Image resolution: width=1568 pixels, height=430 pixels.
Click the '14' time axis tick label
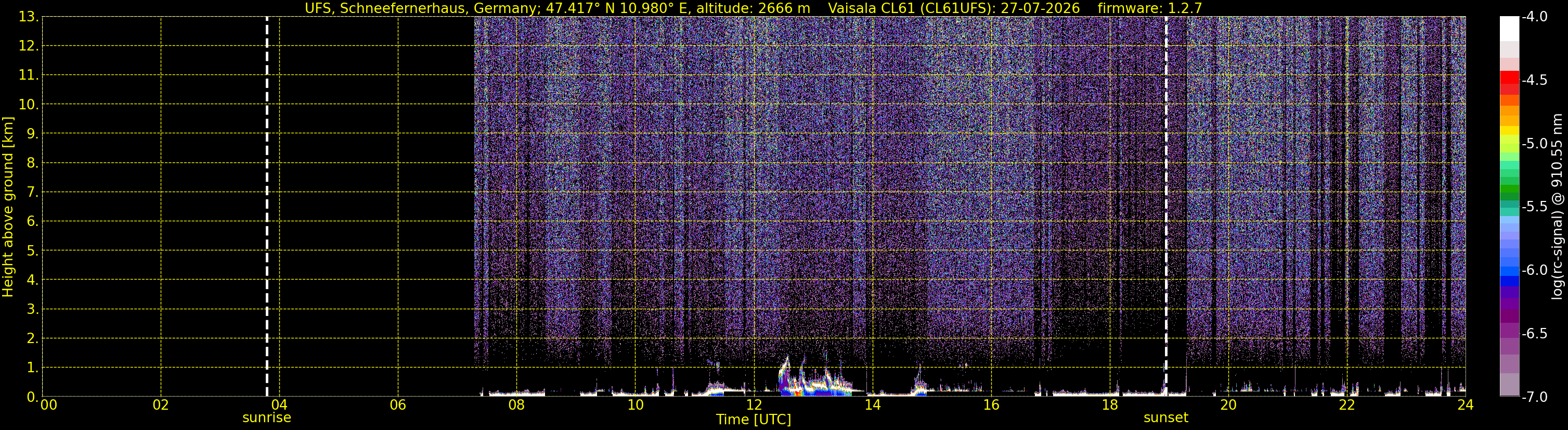(x=873, y=406)
